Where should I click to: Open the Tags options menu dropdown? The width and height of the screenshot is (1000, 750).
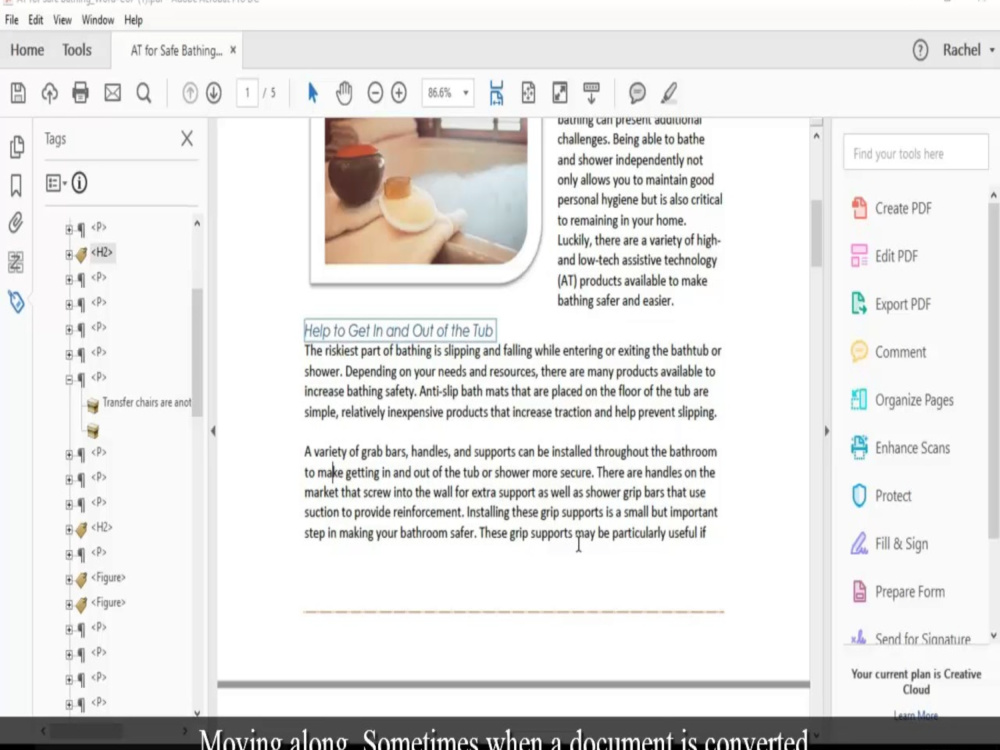[x=56, y=183]
